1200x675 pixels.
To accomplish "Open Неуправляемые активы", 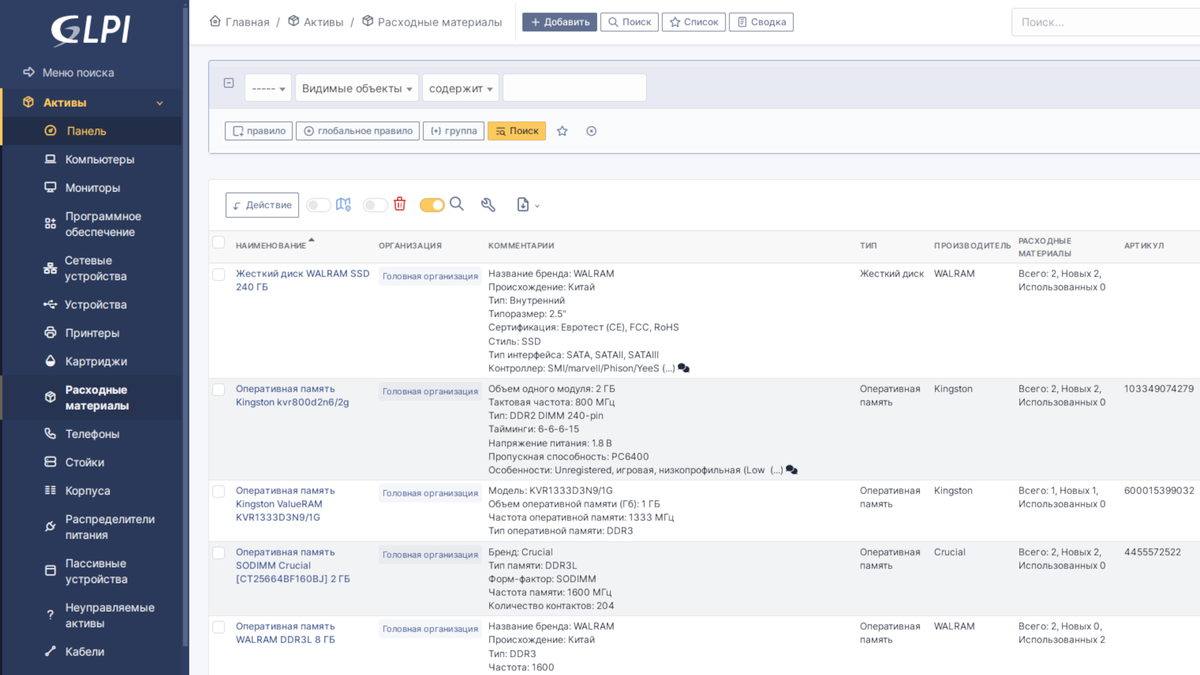I will (x=109, y=615).
